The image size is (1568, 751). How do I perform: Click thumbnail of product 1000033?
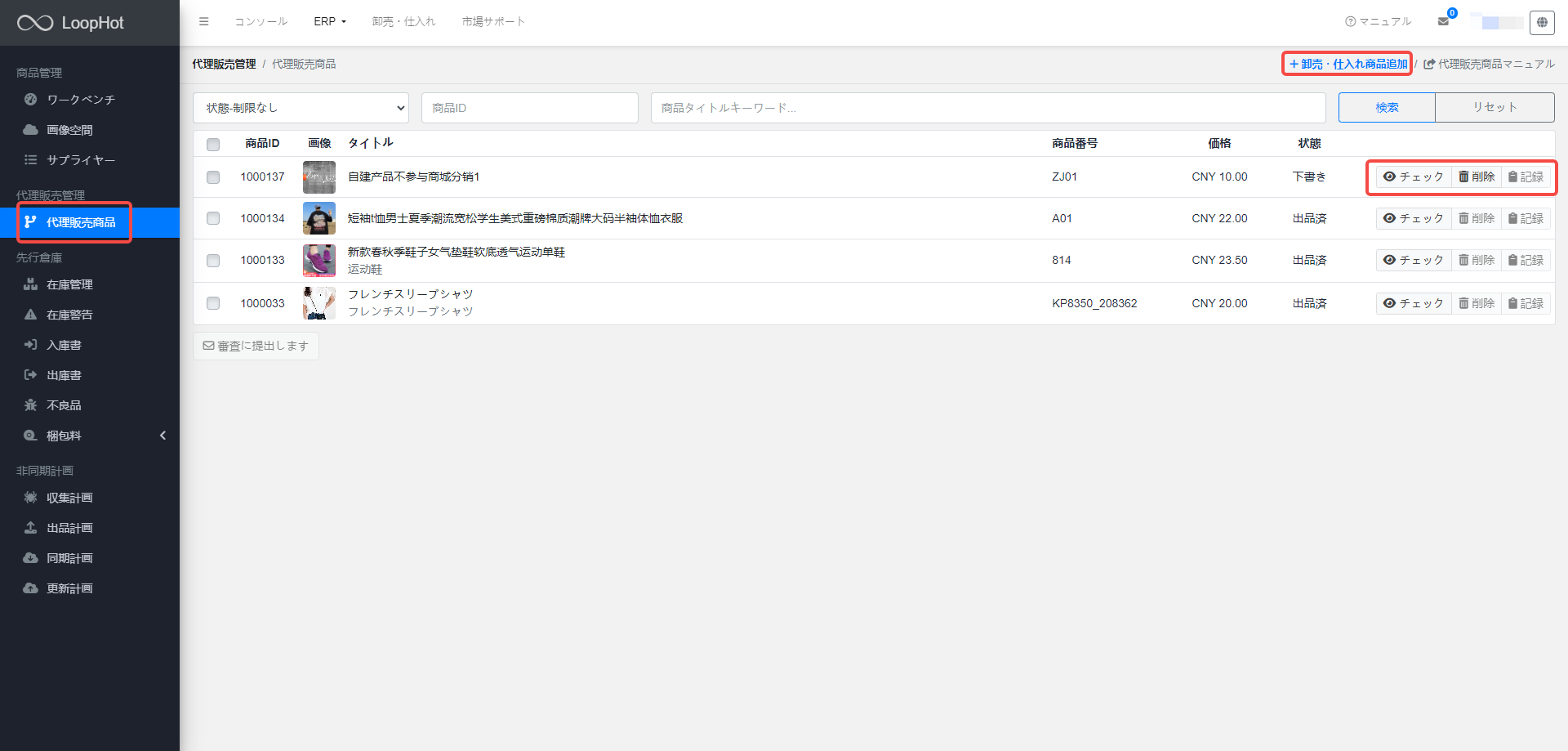click(319, 303)
